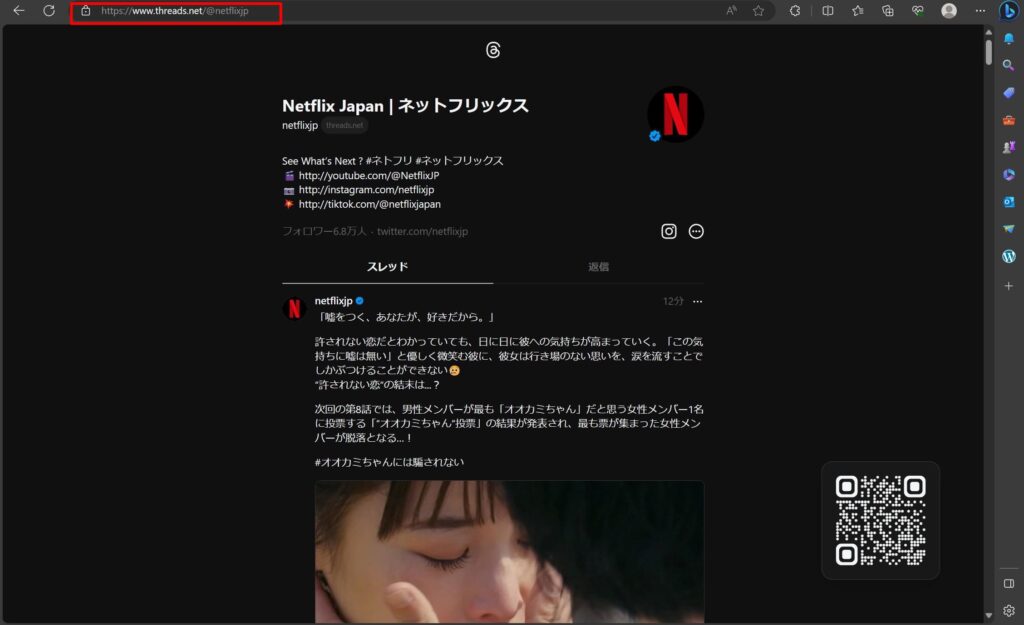Viewport: 1024px width, 625px height.
Task: Toggle sidebar visibility icon at bottom
Action: 1009,583
